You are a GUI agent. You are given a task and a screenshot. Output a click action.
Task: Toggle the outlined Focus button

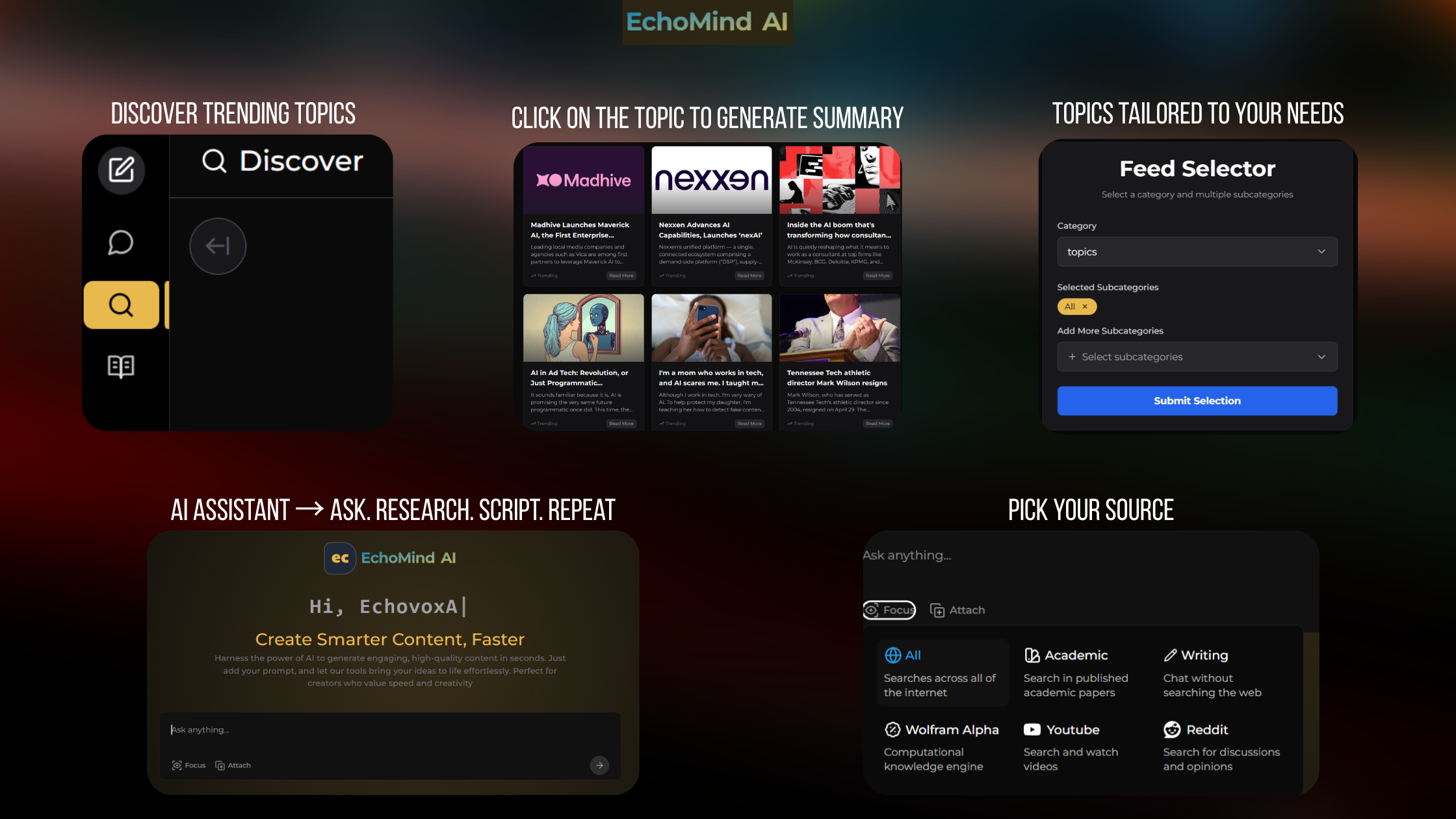[x=889, y=610]
